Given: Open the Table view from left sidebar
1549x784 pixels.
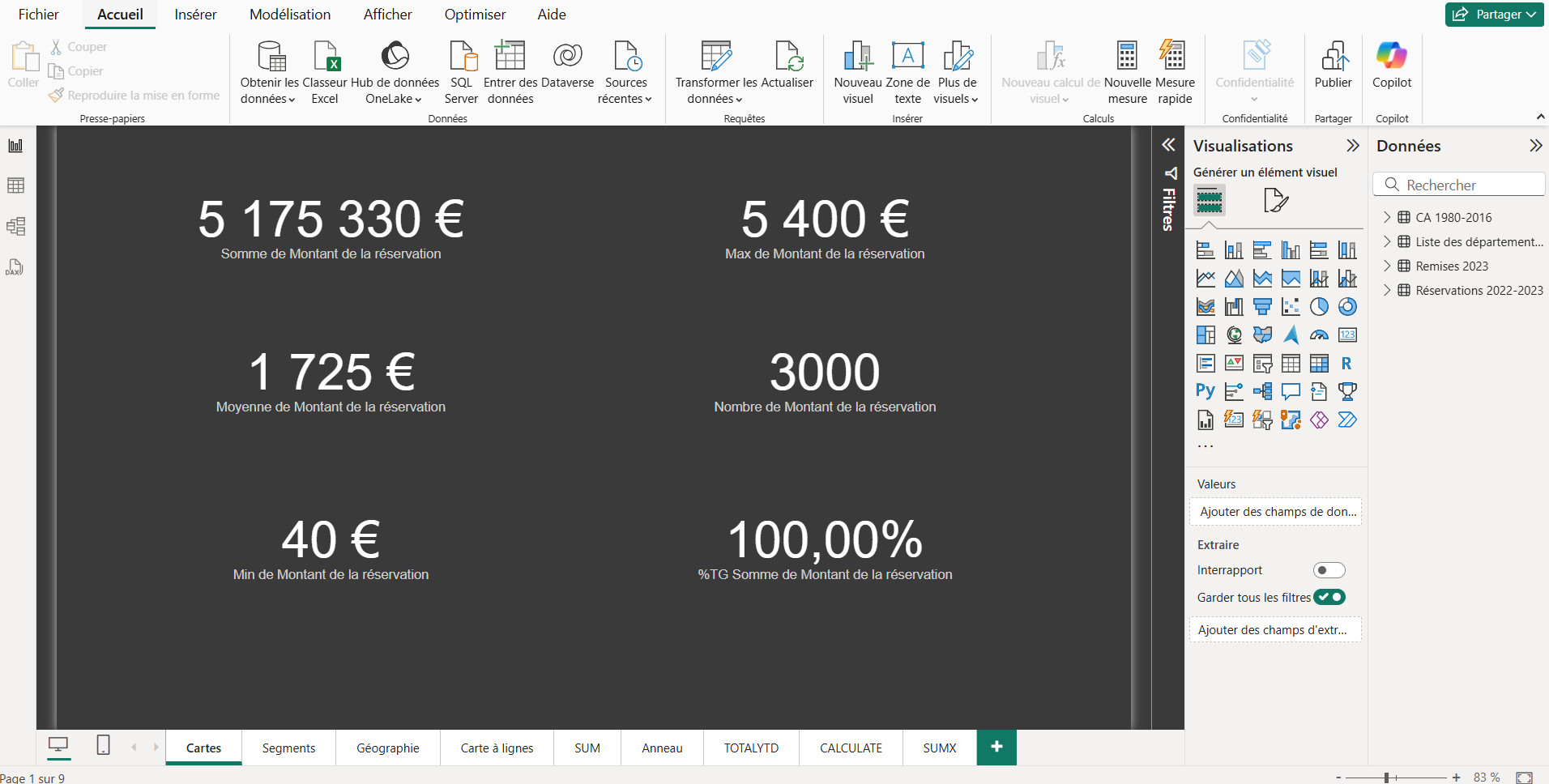Looking at the screenshot, I should (x=15, y=185).
